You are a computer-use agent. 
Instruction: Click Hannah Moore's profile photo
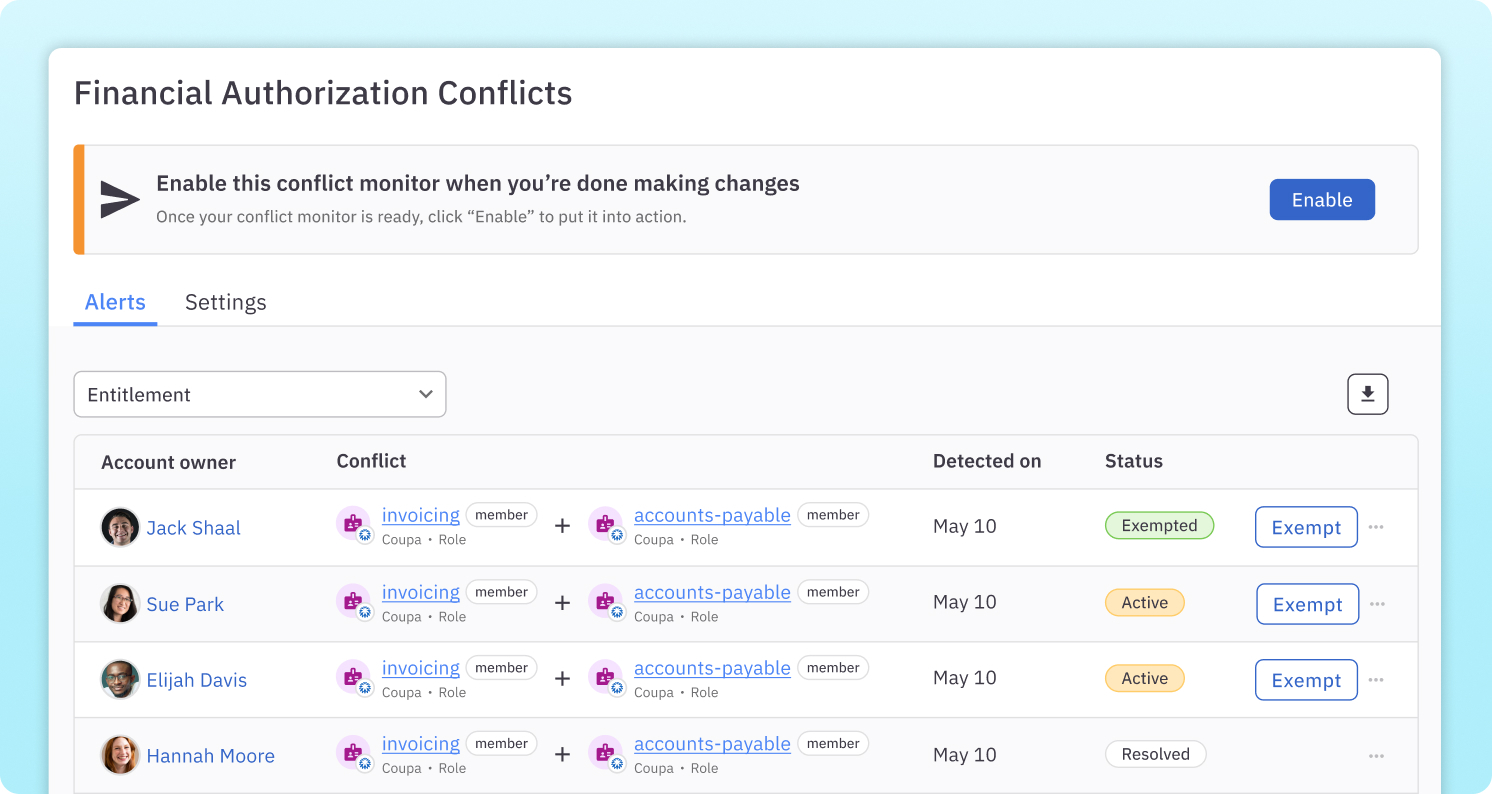click(x=120, y=755)
